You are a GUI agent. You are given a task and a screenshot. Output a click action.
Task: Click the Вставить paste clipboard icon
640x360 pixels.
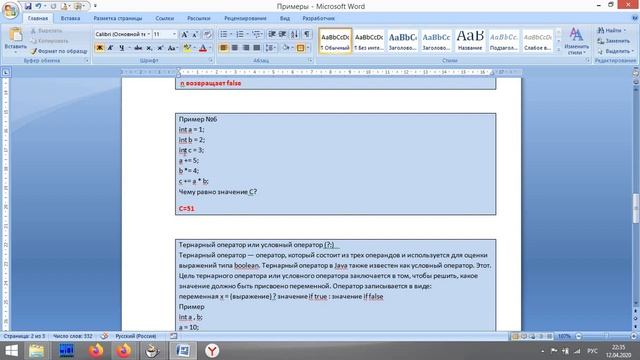(x=16, y=35)
